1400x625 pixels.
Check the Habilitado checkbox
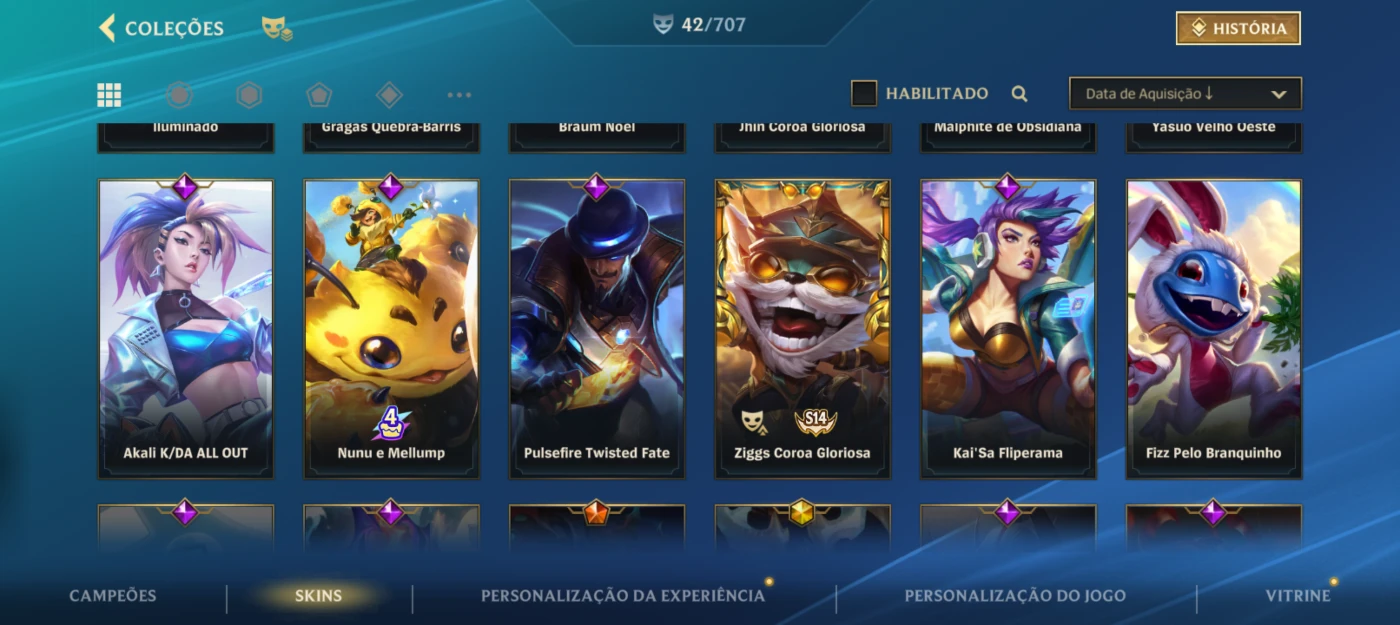click(864, 93)
